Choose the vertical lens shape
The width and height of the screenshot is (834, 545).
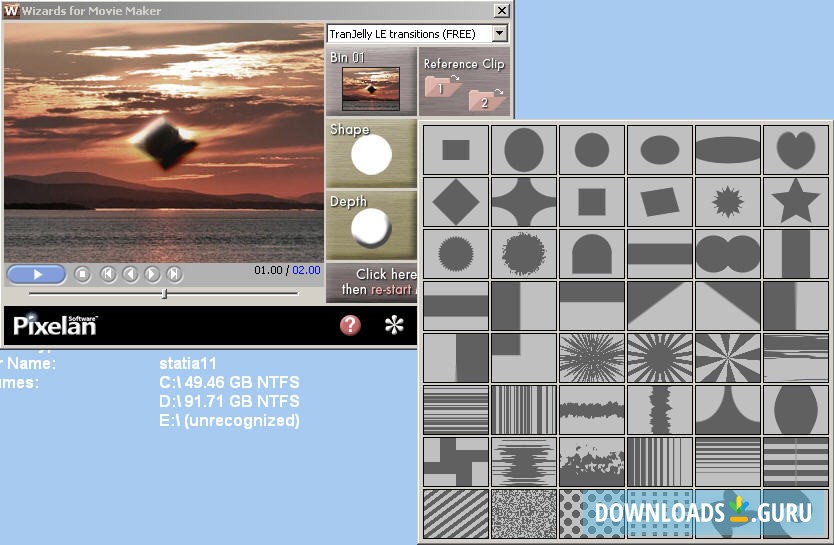point(796,410)
